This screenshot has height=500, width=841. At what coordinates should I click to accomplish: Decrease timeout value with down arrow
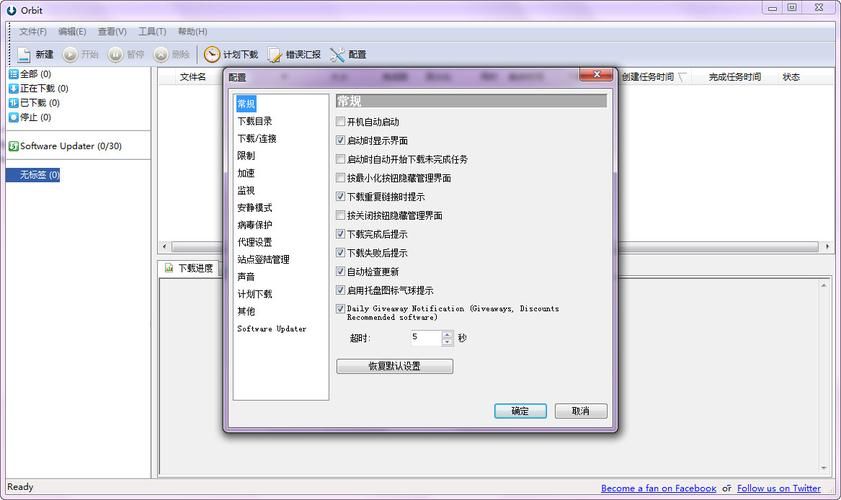pyautogui.click(x=447, y=342)
